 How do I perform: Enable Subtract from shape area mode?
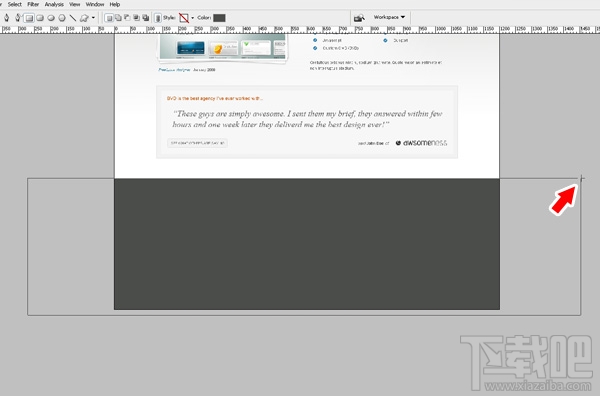tap(127, 18)
